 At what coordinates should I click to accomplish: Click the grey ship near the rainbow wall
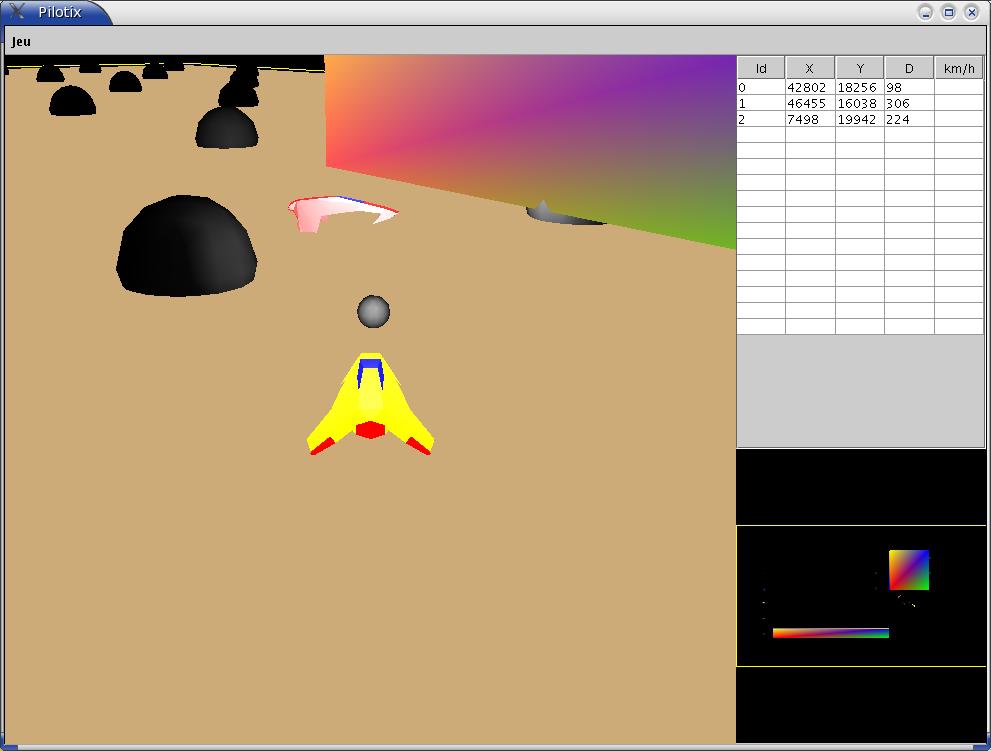point(564,214)
